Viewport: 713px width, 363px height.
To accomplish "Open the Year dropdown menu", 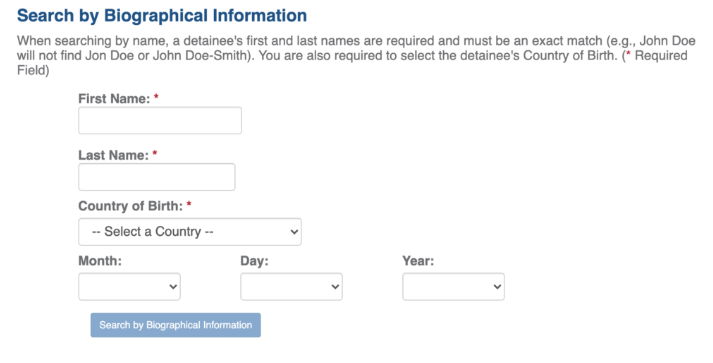I will coord(453,287).
